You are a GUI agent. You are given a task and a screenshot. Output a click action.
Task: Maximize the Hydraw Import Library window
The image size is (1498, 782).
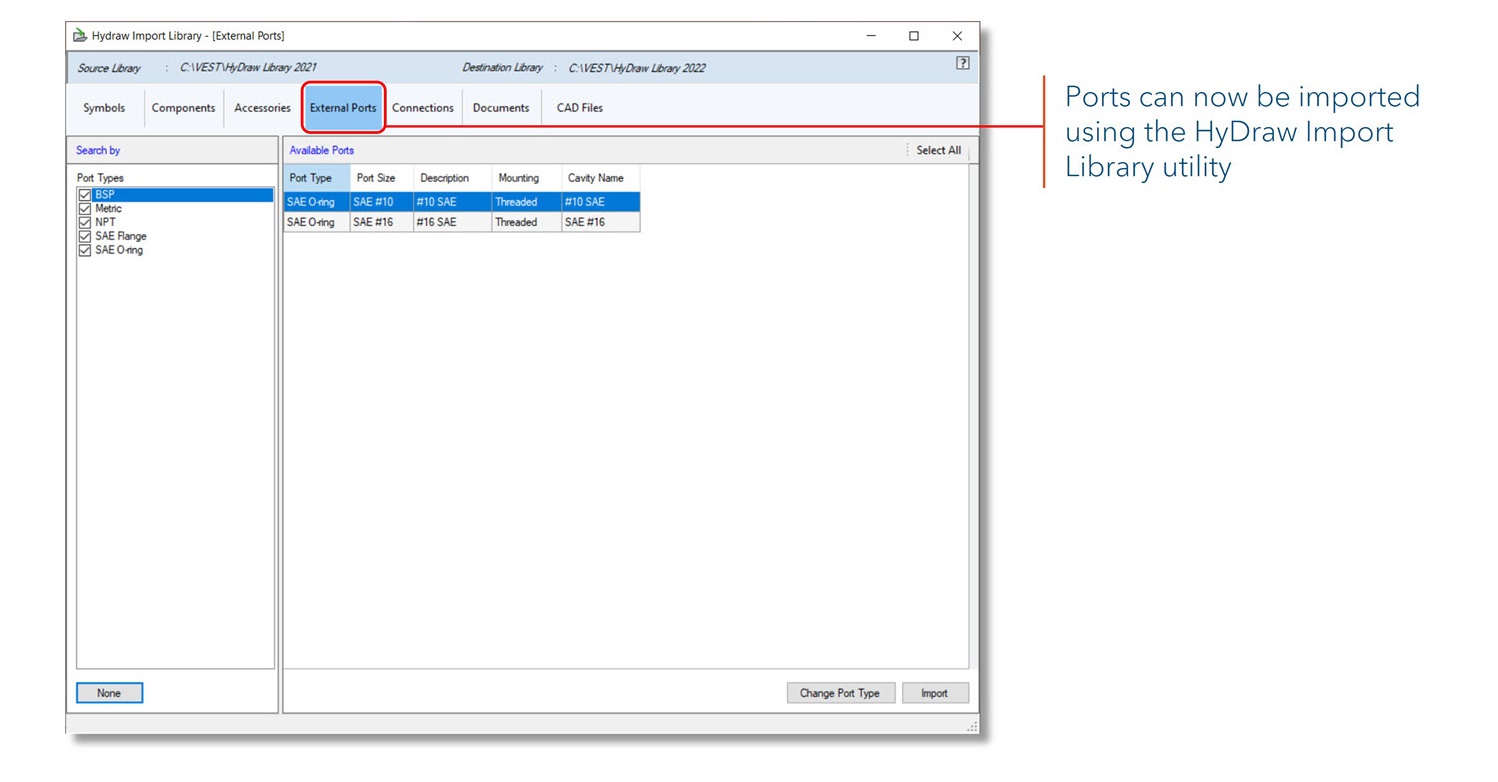click(913, 36)
